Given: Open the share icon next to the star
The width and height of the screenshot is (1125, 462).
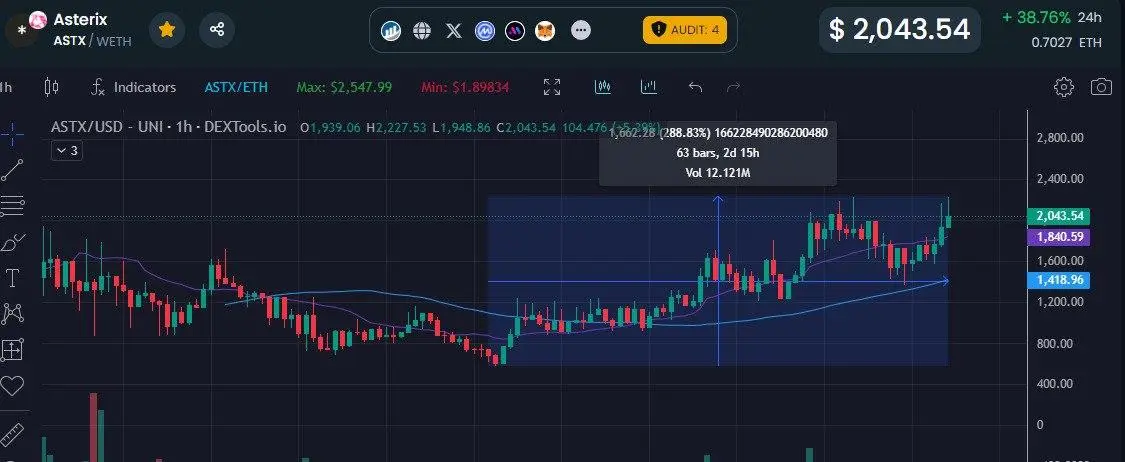Looking at the screenshot, I should (x=217, y=29).
